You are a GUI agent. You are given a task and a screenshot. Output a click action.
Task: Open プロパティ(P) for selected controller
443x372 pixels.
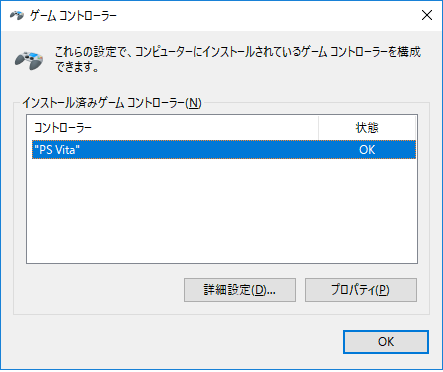click(361, 290)
